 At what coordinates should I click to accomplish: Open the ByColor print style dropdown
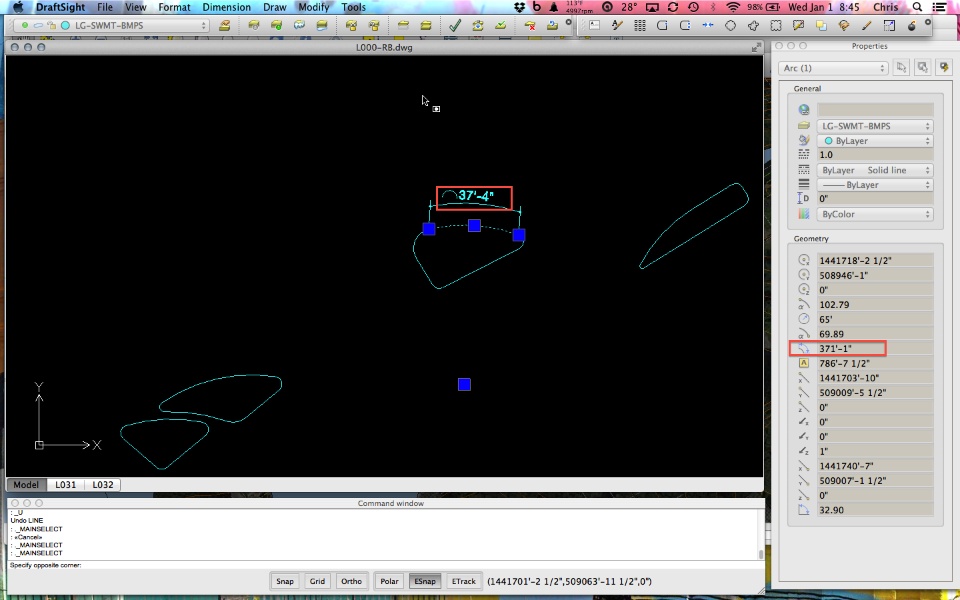coord(875,214)
